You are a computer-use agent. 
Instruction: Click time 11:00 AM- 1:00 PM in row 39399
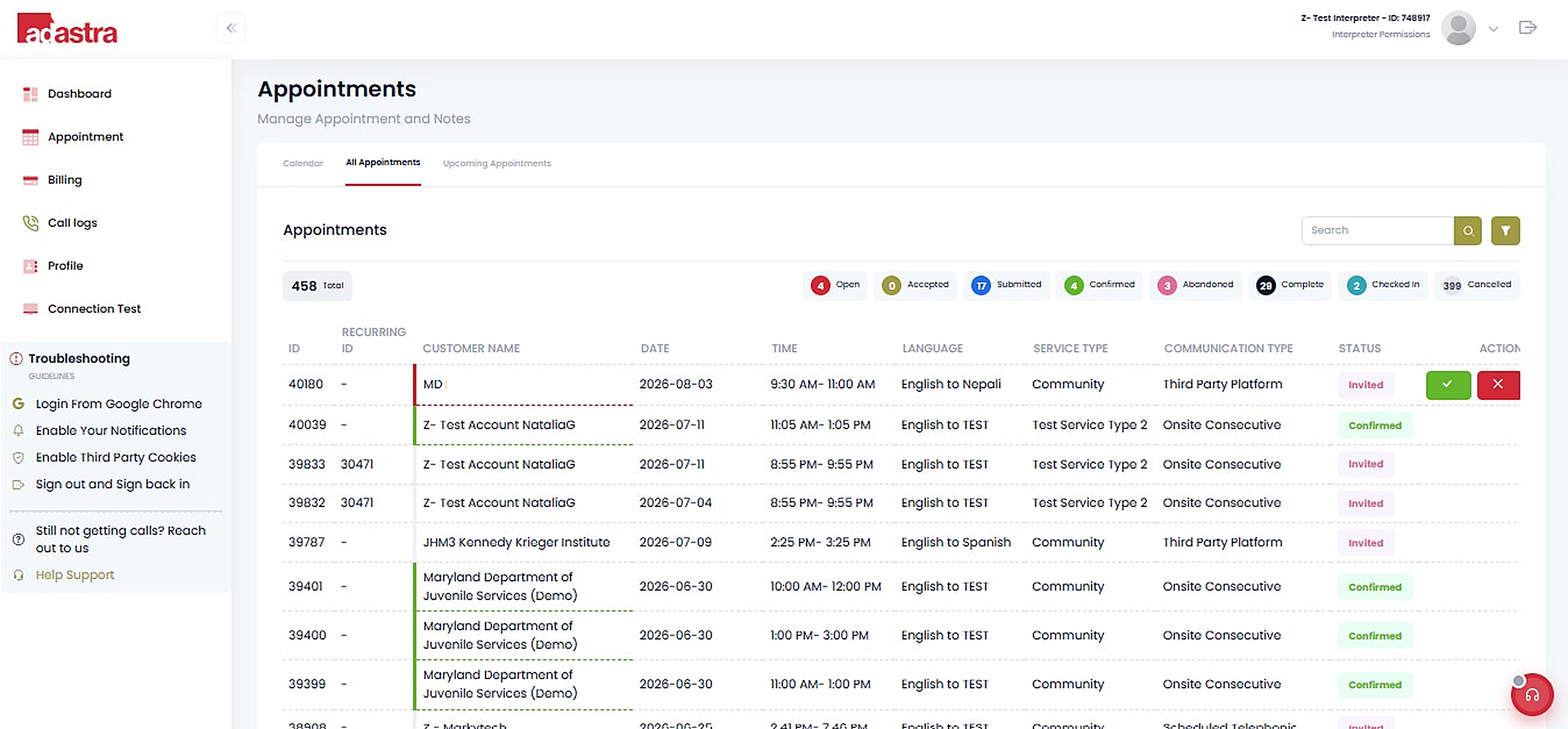click(x=820, y=684)
